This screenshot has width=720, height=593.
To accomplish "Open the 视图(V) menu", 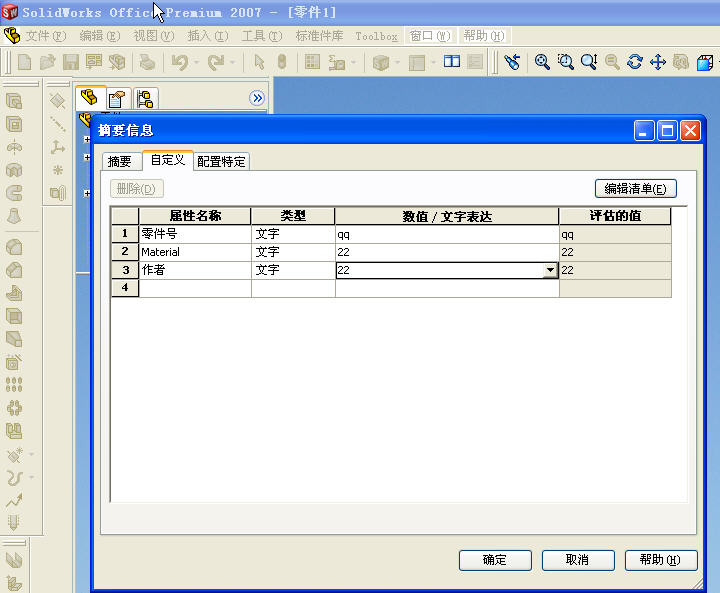I will pos(154,36).
